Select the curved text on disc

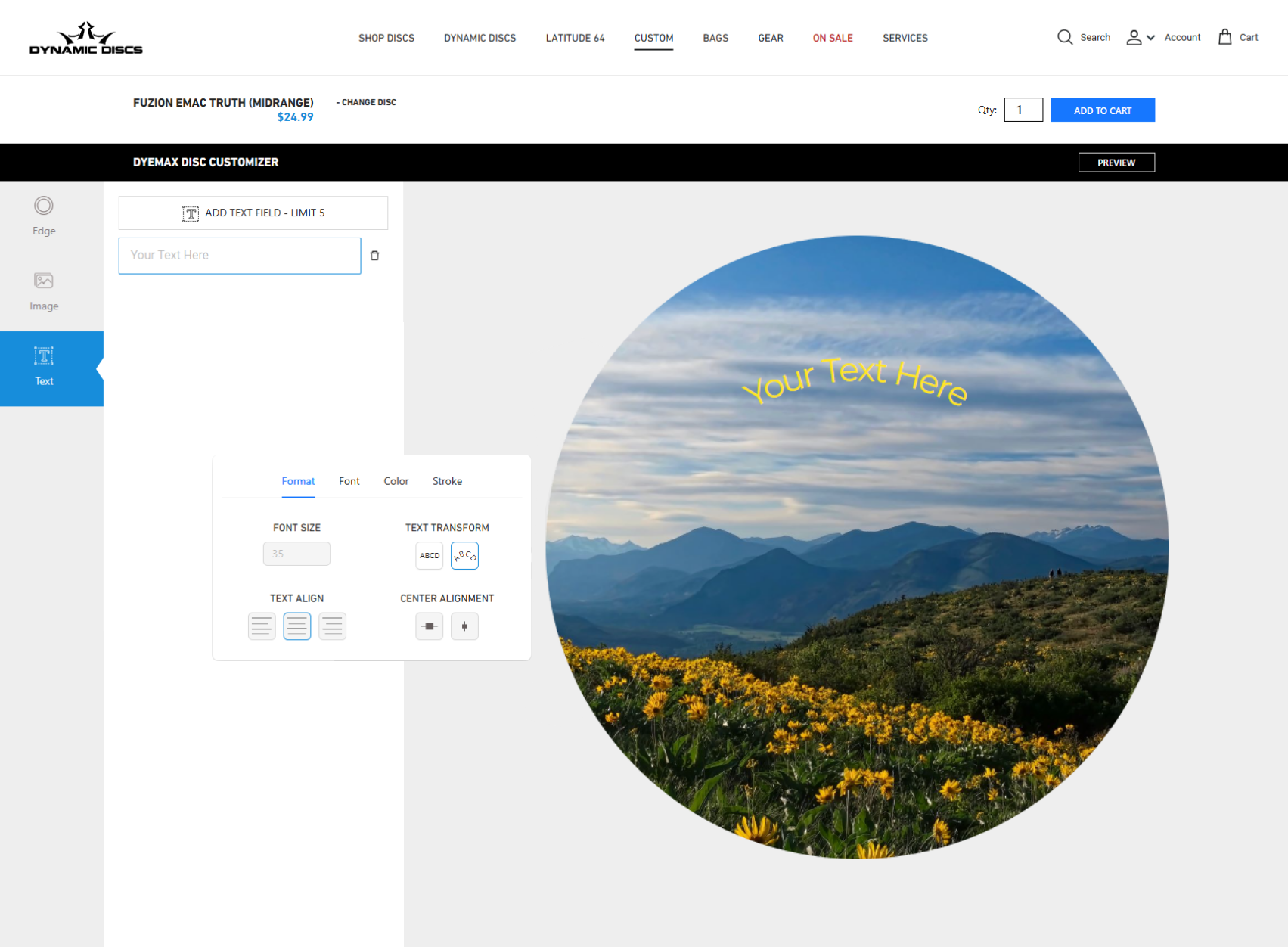click(855, 380)
